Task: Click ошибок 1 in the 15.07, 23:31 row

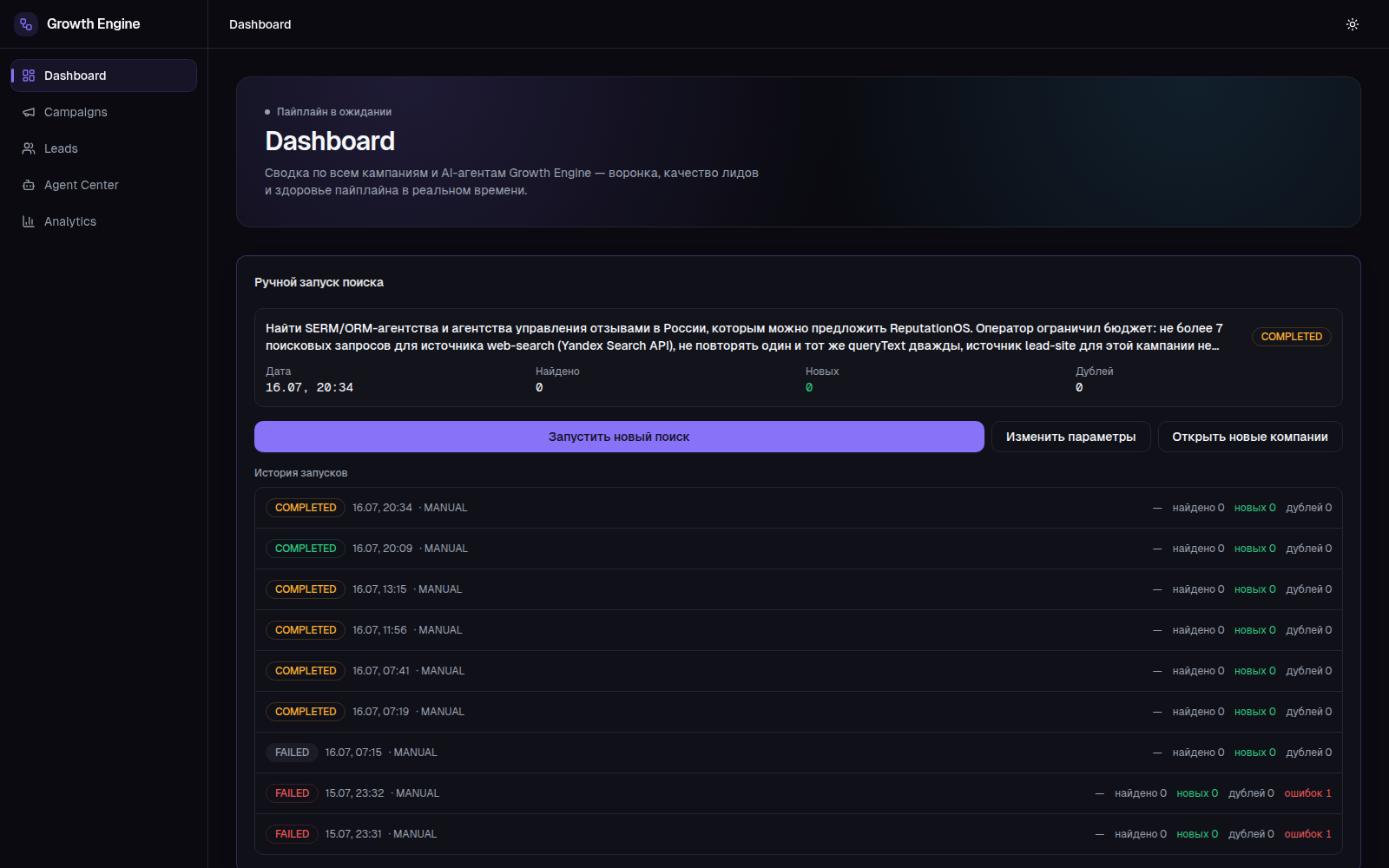Action: coord(1307,834)
